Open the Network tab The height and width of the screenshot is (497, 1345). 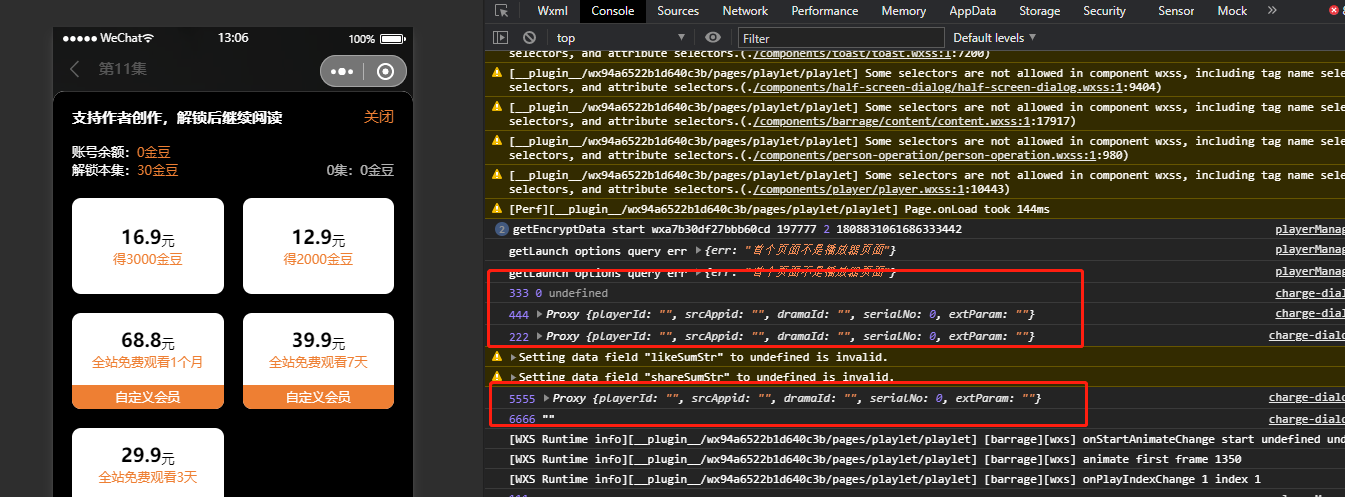pyautogui.click(x=745, y=11)
